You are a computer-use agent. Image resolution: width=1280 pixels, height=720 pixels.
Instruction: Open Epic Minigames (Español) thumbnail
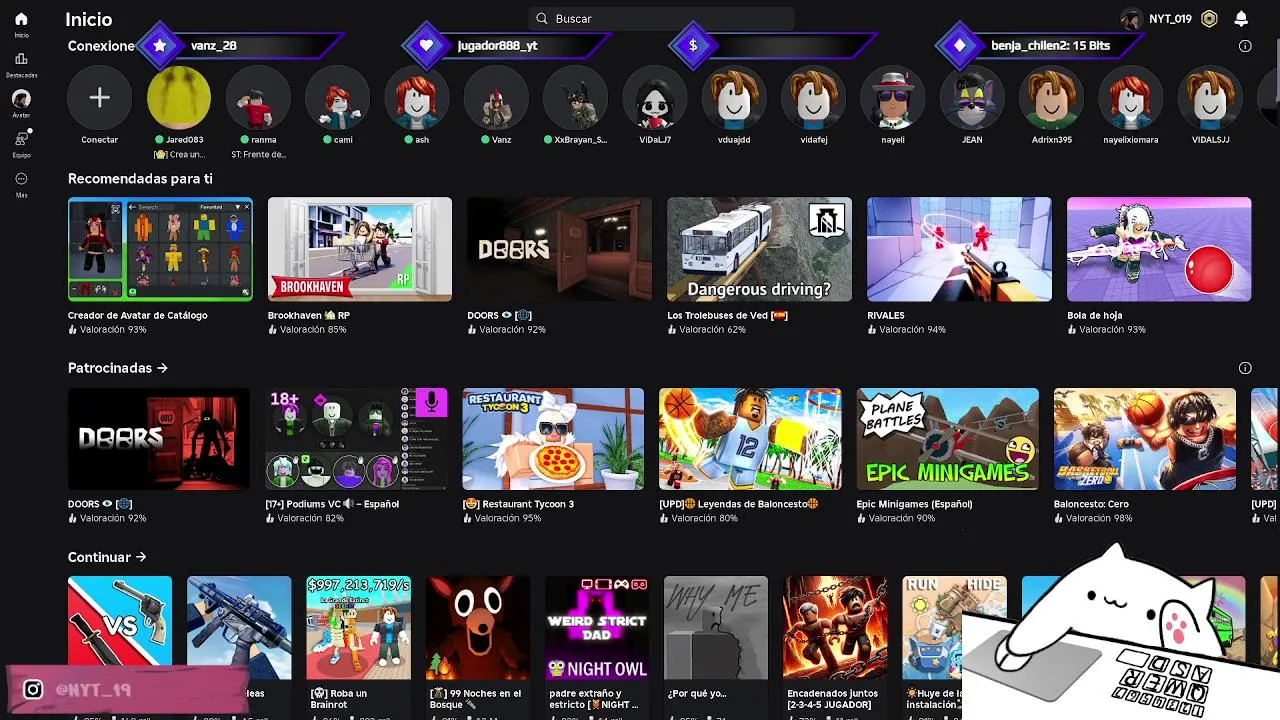(x=948, y=439)
